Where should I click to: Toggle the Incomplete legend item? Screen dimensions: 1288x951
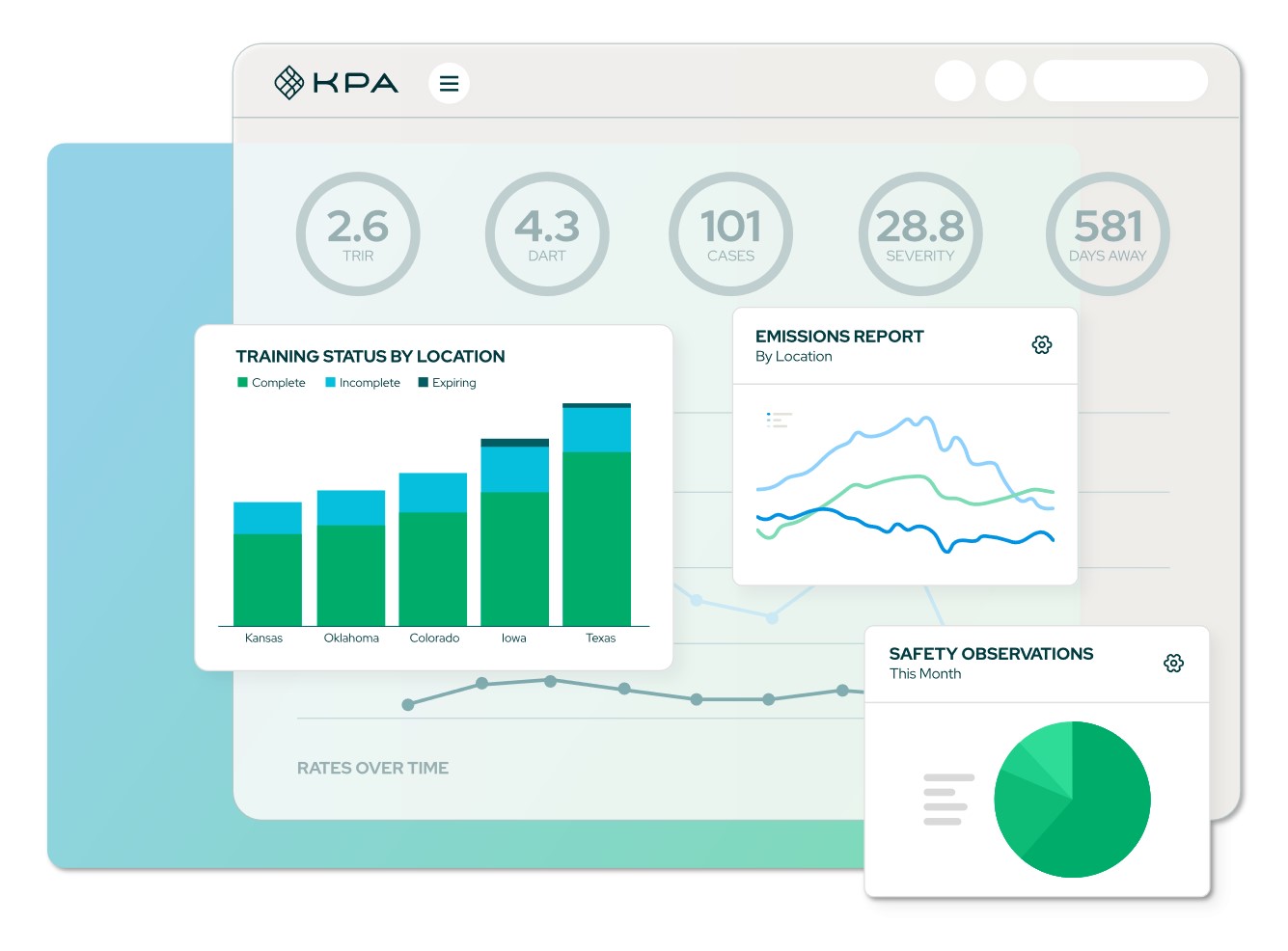(363, 382)
